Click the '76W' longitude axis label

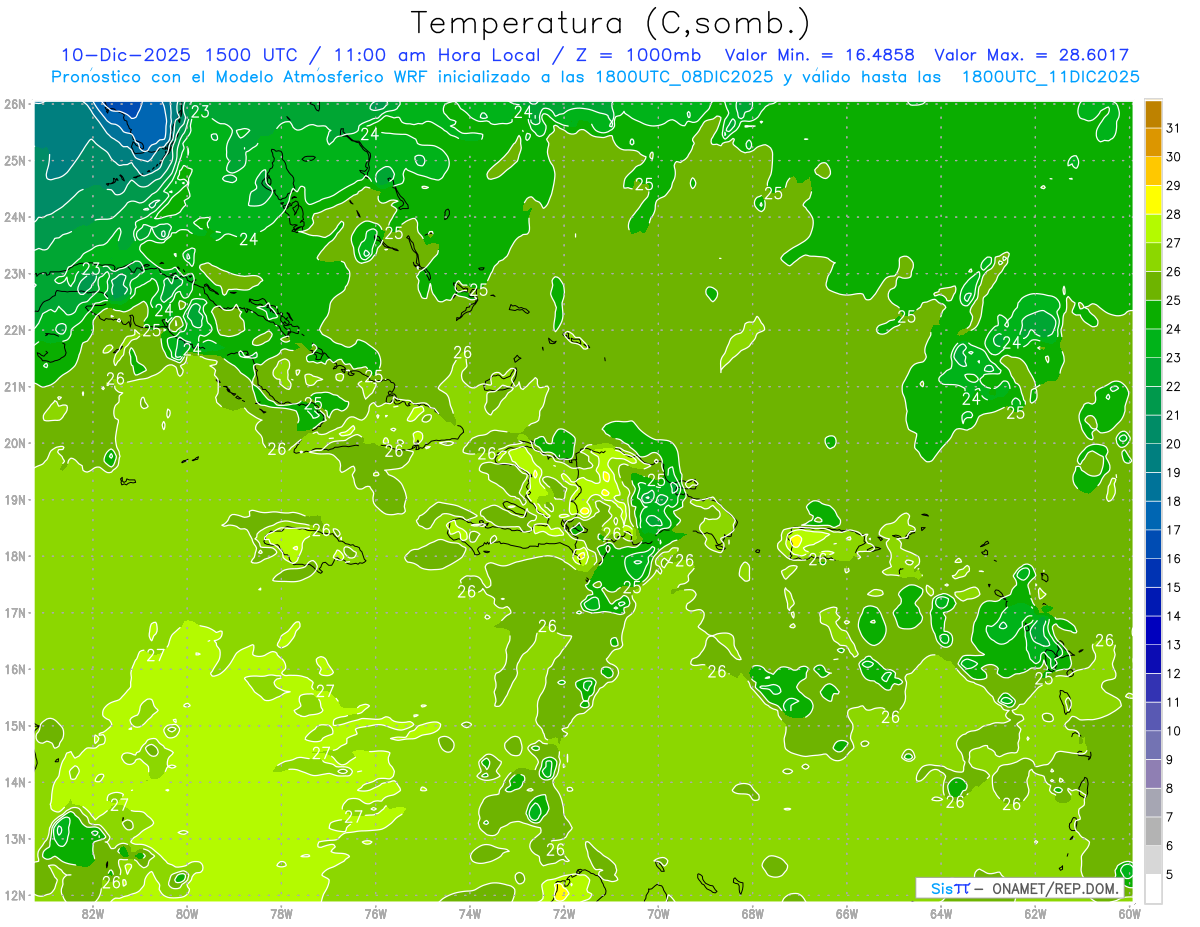[376, 913]
